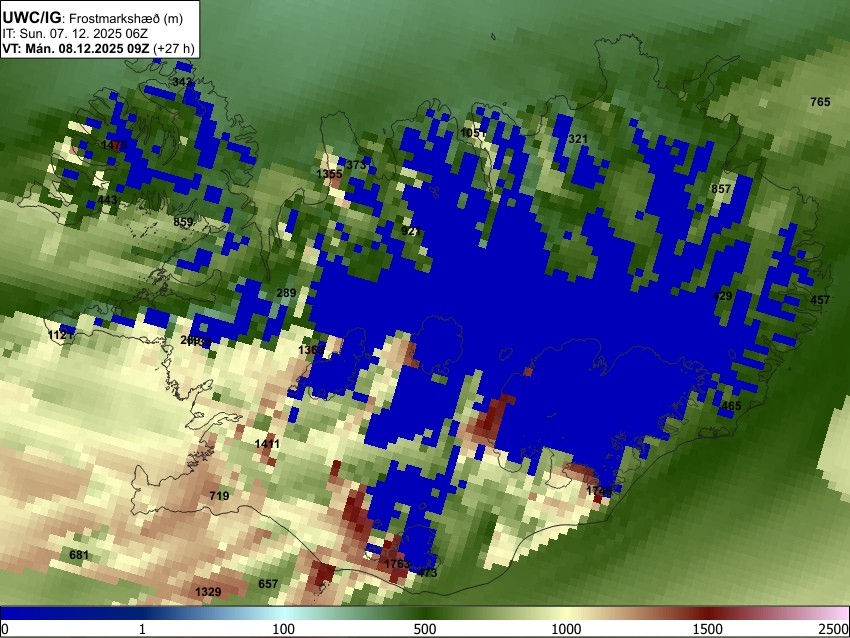Click the 429 value on the map
Screen dimensions: 850x638
[722, 295]
